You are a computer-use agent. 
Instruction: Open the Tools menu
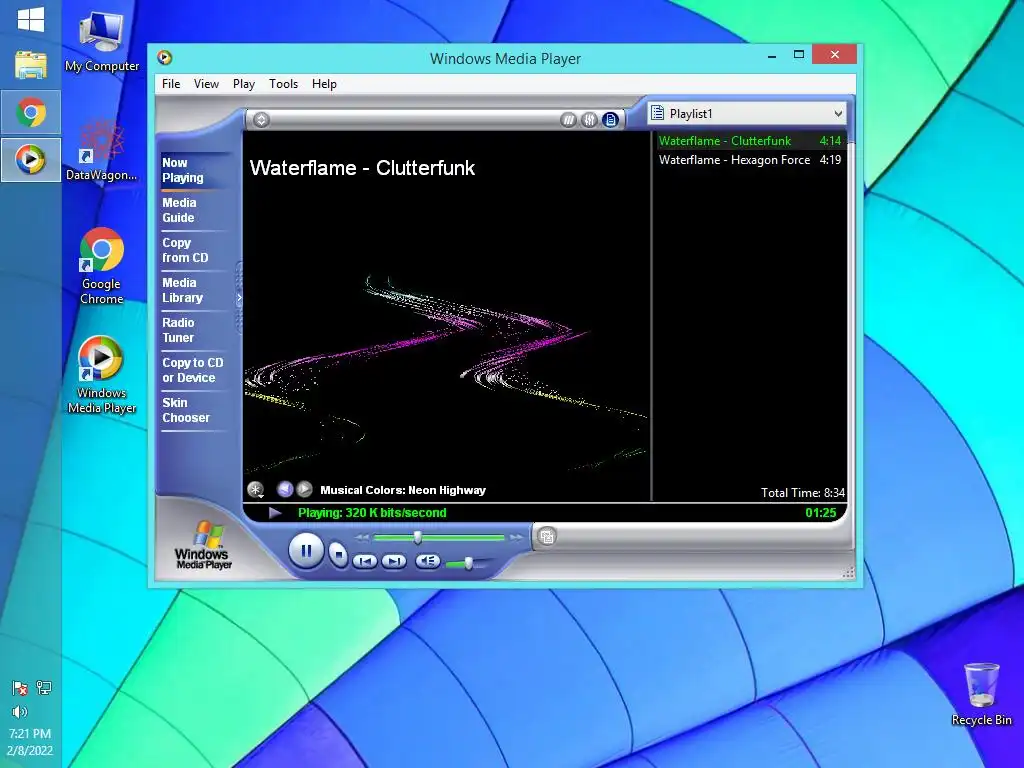[283, 84]
